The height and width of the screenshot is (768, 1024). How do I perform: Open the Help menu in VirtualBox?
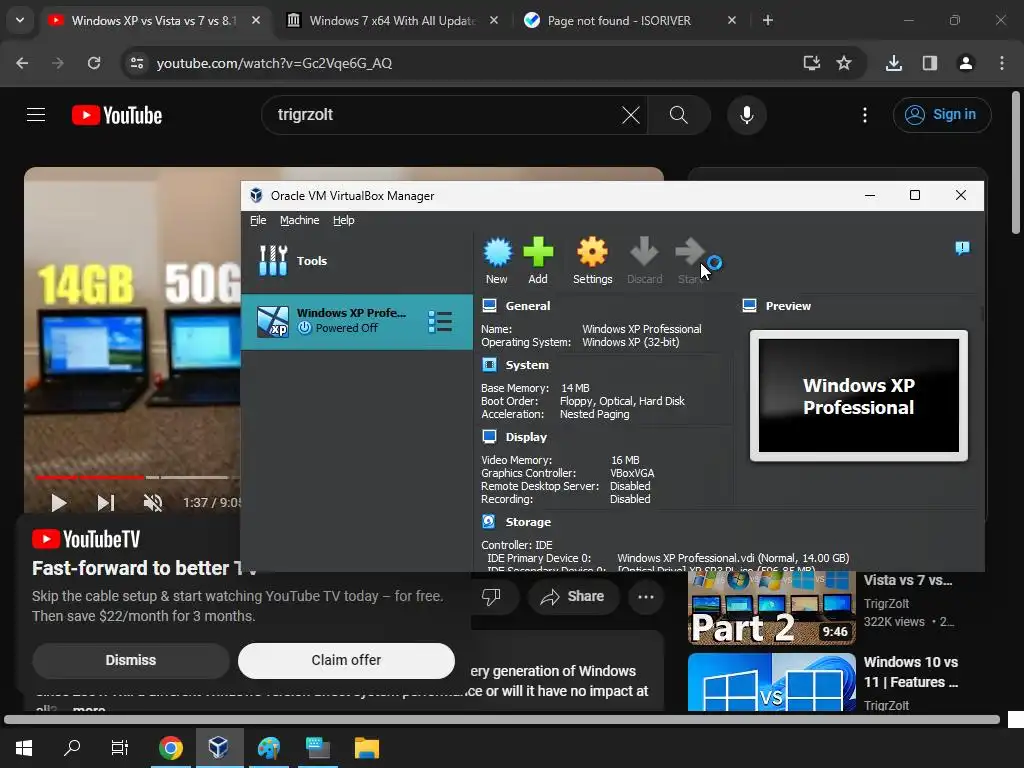344,220
